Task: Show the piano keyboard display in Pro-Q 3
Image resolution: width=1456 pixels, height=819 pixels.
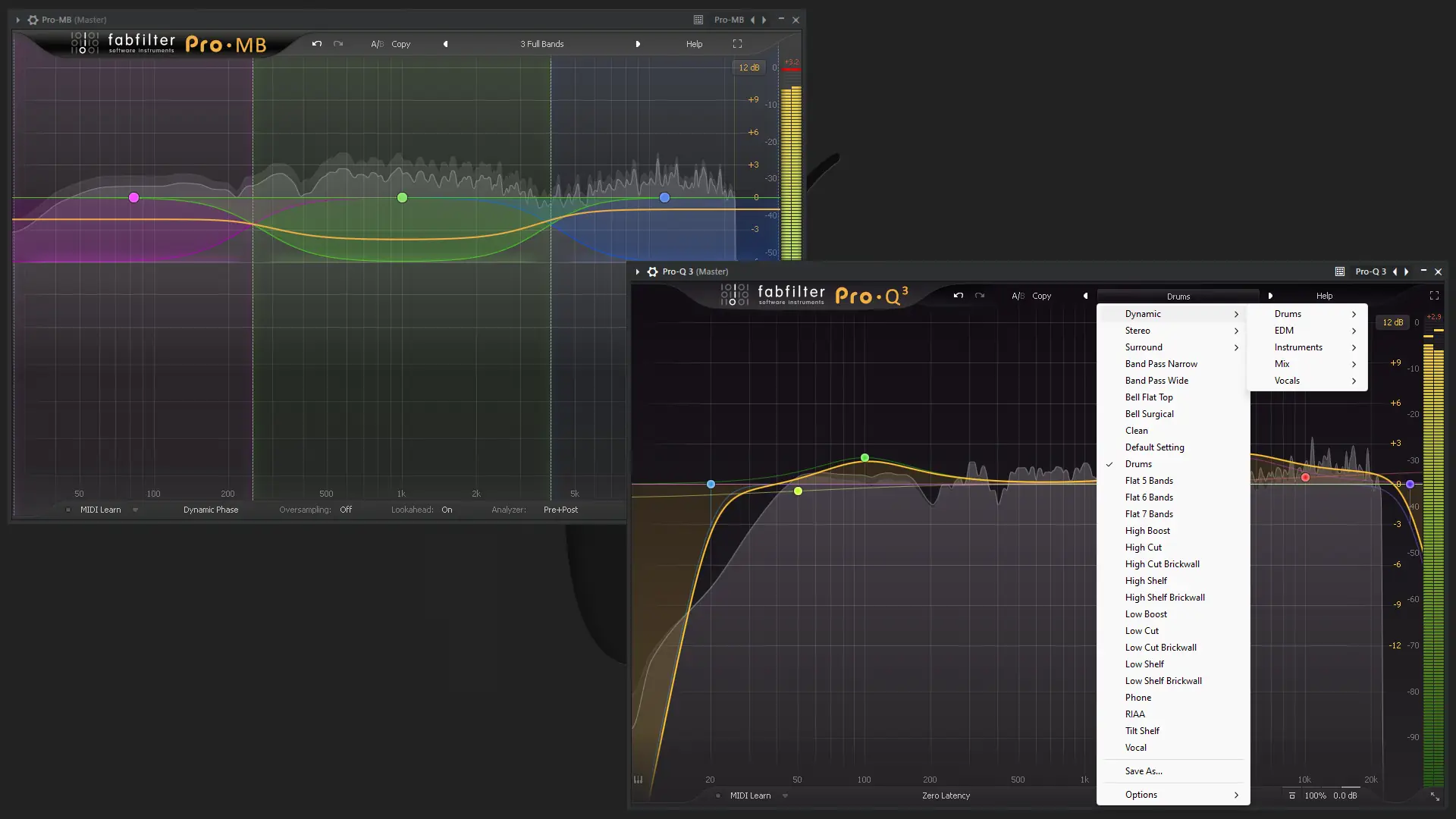Action: point(638,780)
